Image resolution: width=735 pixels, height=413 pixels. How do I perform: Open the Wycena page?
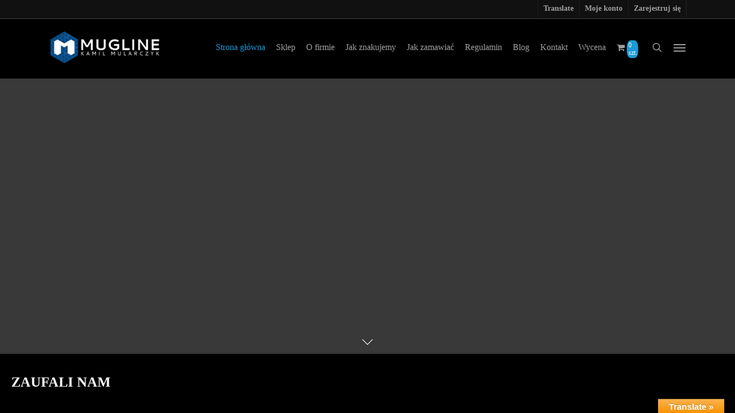click(x=592, y=47)
